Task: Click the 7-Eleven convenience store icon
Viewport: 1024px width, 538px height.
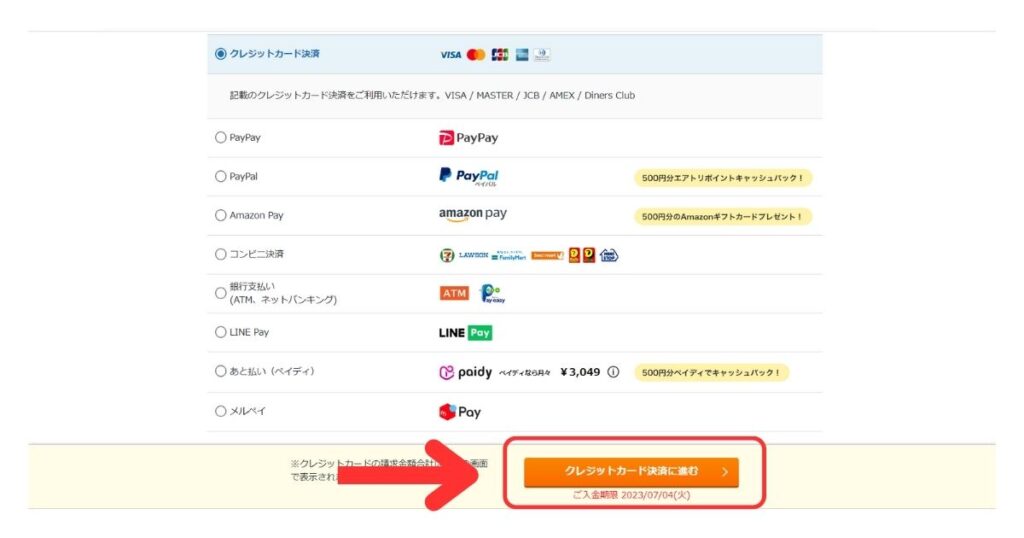Action: pos(447,255)
